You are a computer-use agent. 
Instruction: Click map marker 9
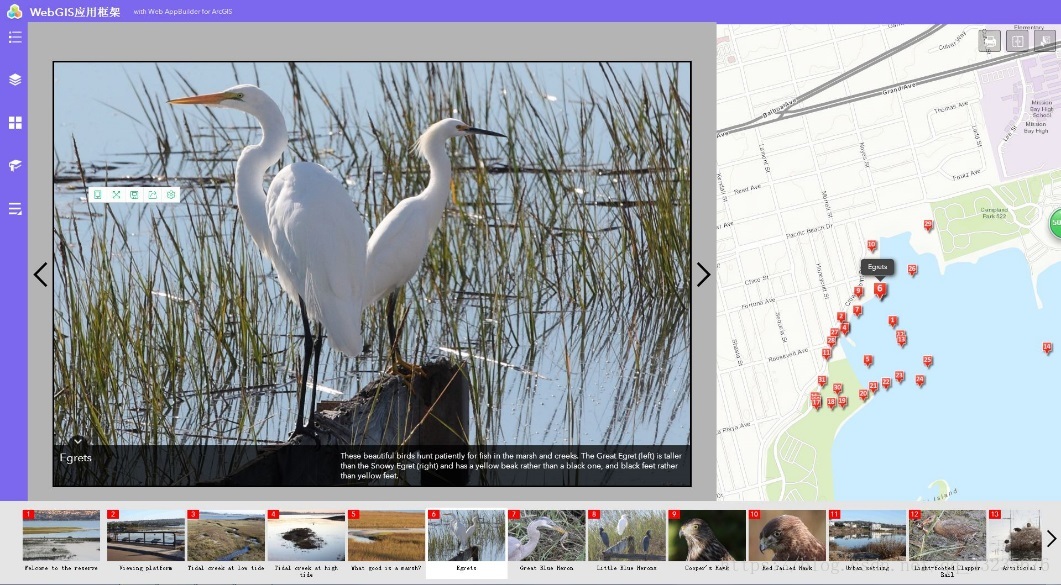[858, 292]
